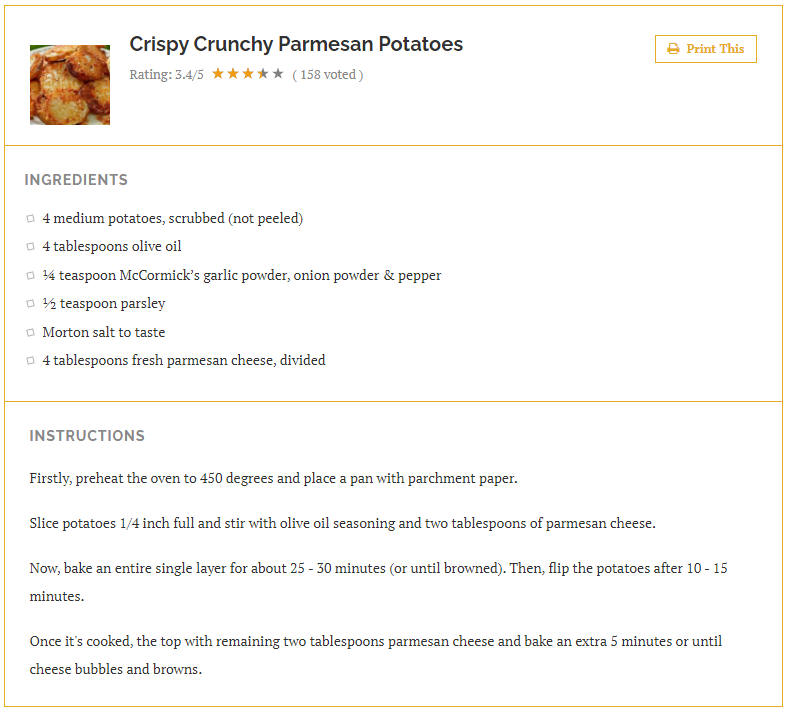Rate recipe with the first star
The height and width of the screenshot is (716, 792).
(x=218, y=74)
